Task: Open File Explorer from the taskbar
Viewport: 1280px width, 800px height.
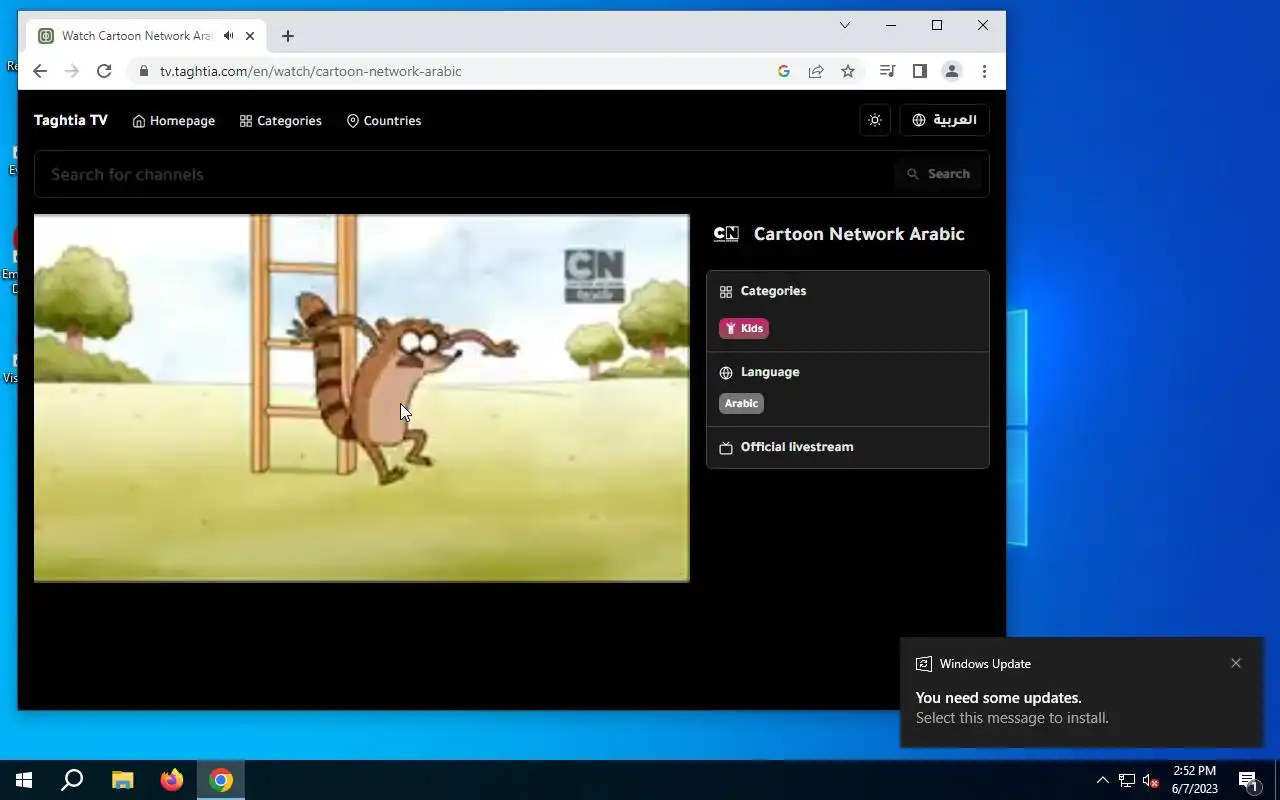Action: pyautogui.click(x=122, y=780)
